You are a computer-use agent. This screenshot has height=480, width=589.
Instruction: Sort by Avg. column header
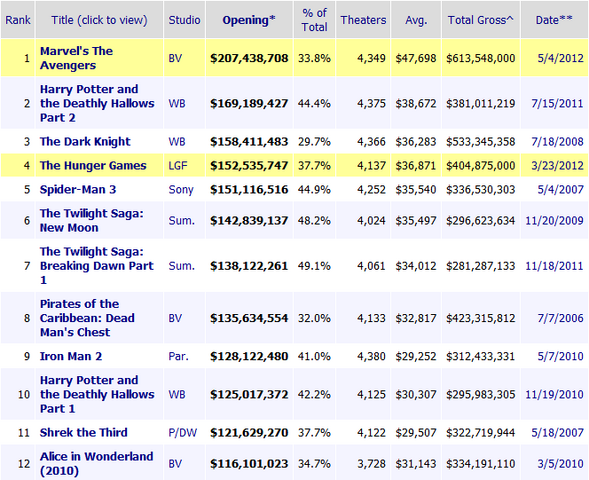tap(416, 20)
